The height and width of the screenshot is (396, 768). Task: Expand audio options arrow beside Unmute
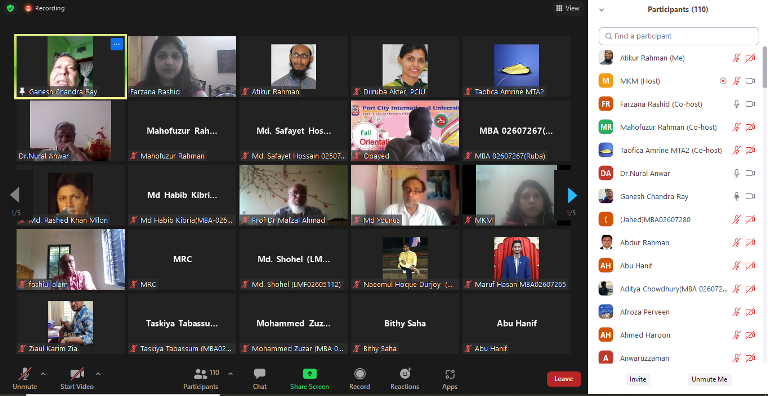click(x=43, y=374)
